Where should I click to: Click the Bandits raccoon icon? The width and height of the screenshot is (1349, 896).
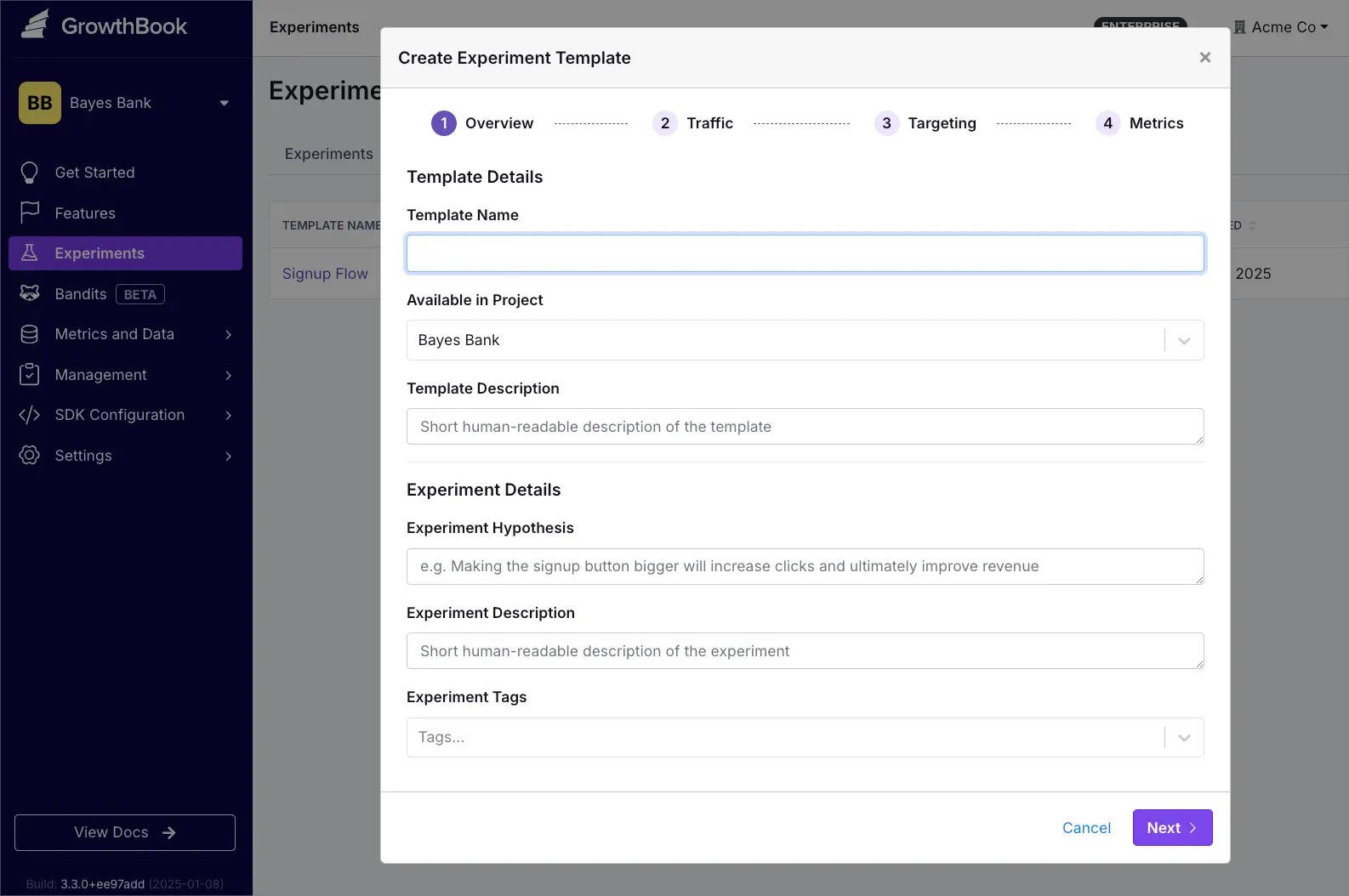tap(30, 293)
